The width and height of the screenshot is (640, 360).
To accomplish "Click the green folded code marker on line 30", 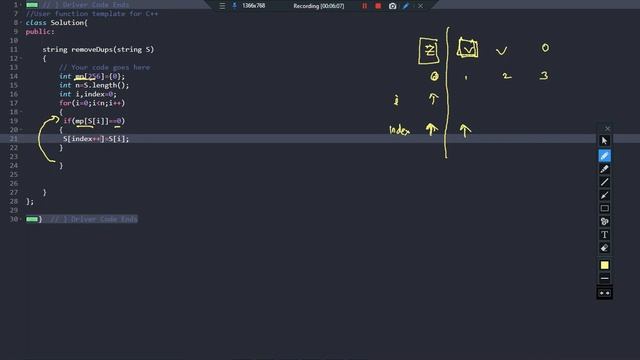I will pyautogui.click(x=32, y=219).
